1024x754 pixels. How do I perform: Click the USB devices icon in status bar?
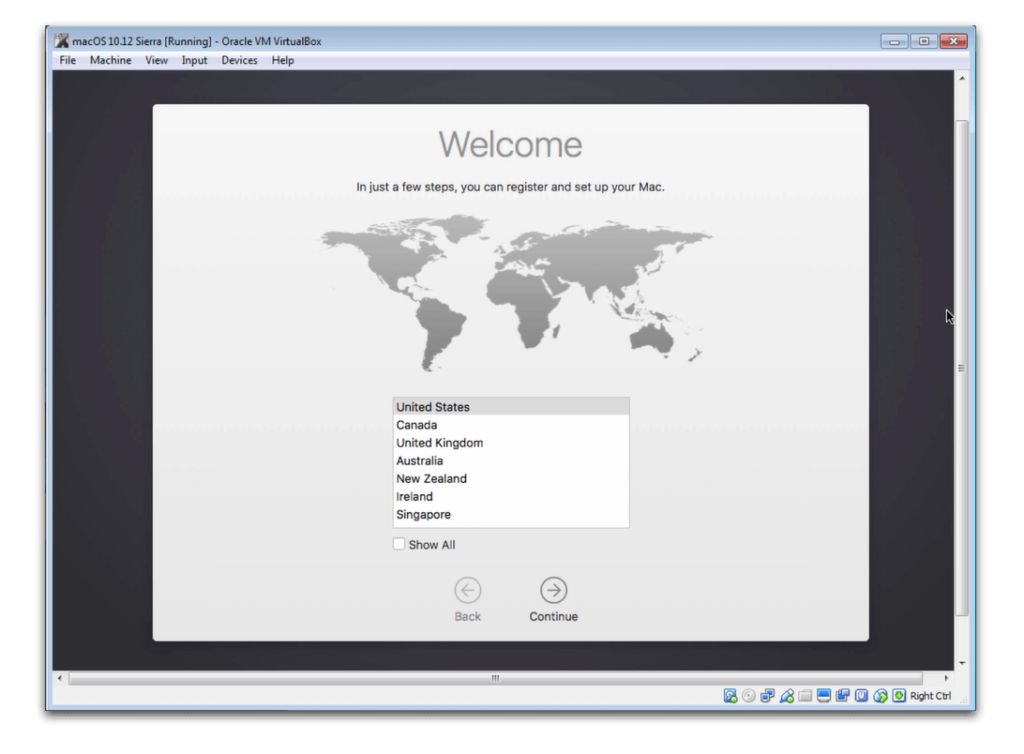787,696
